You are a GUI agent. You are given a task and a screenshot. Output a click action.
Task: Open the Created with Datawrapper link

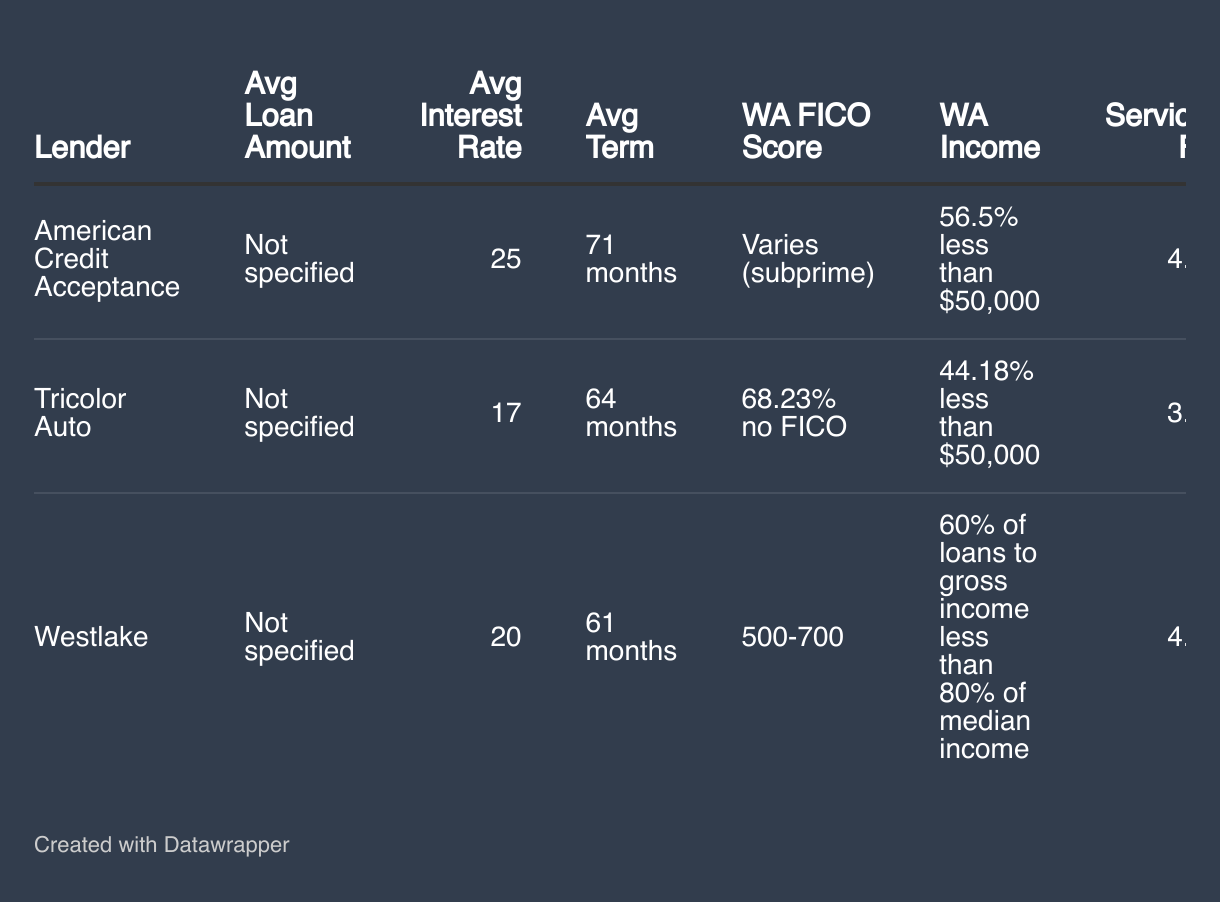pyautogui.click(x=162, y=845)
